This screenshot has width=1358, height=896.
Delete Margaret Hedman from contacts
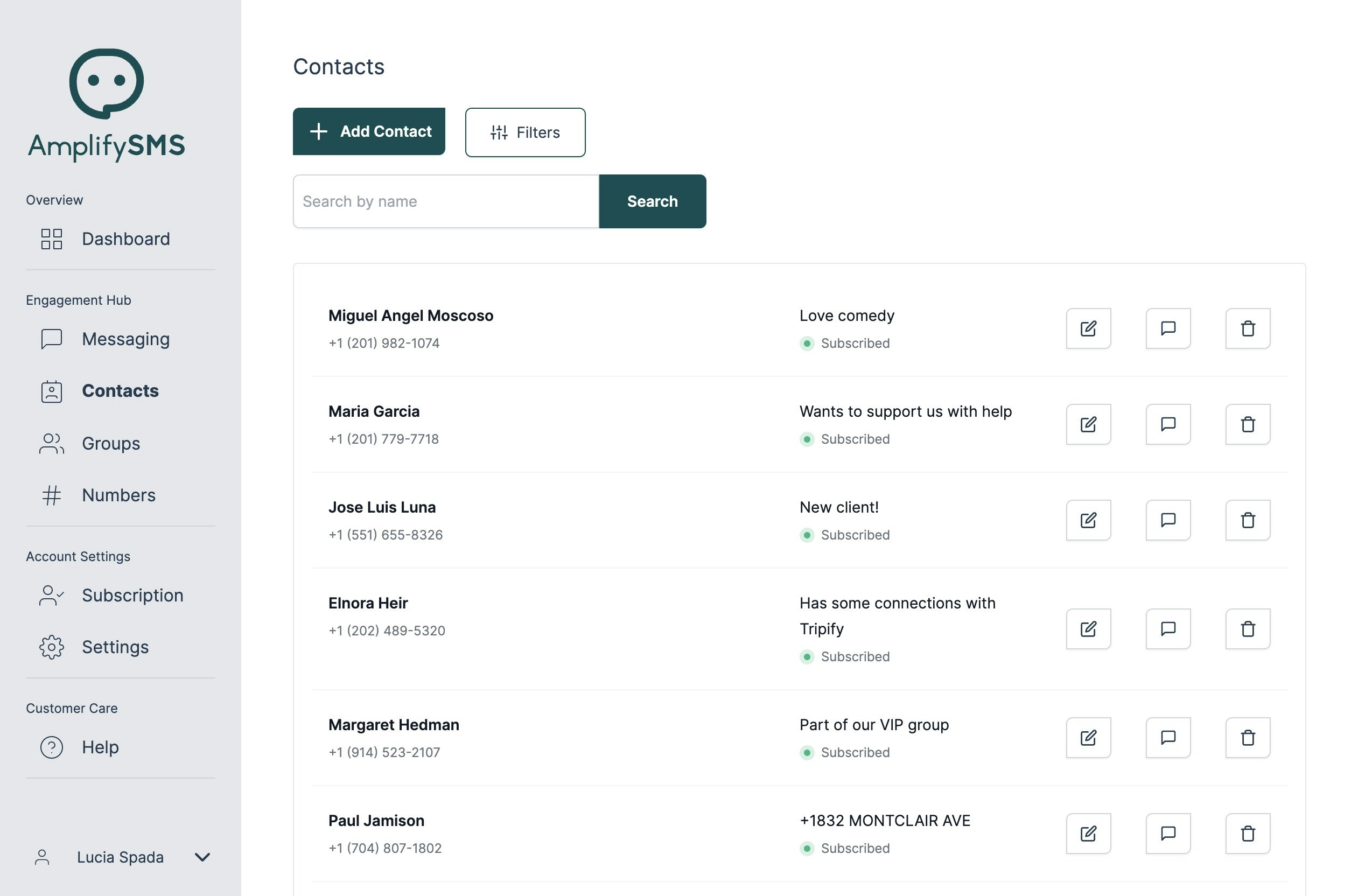[1247, 737]
